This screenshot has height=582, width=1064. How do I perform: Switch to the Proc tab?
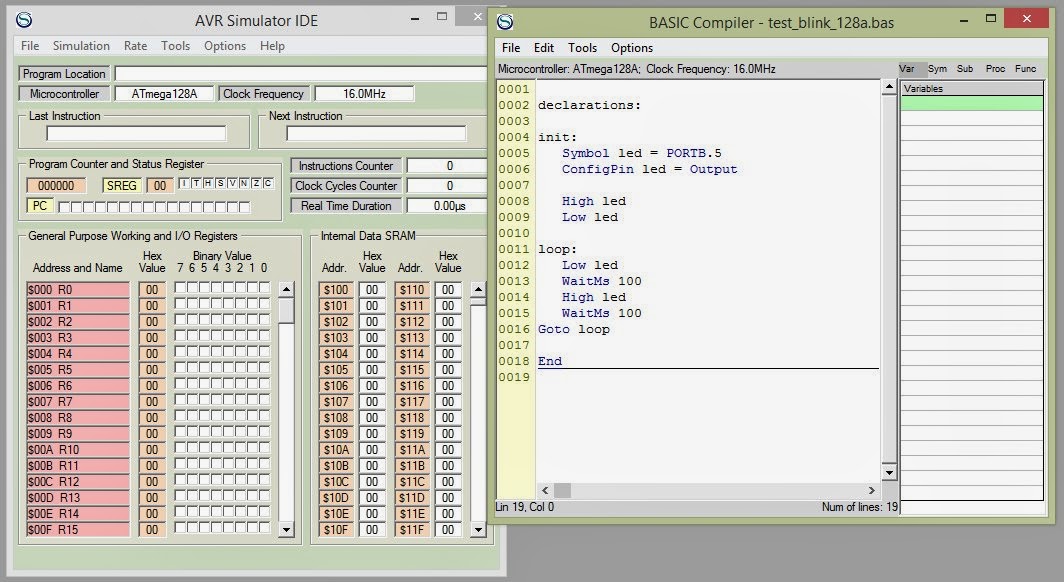coord(995,69)
